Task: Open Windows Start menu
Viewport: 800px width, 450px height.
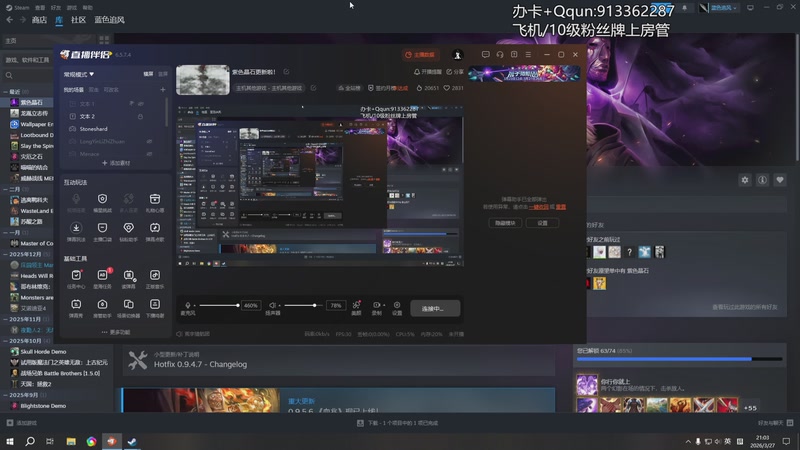Action: click(x=10, y=441)
